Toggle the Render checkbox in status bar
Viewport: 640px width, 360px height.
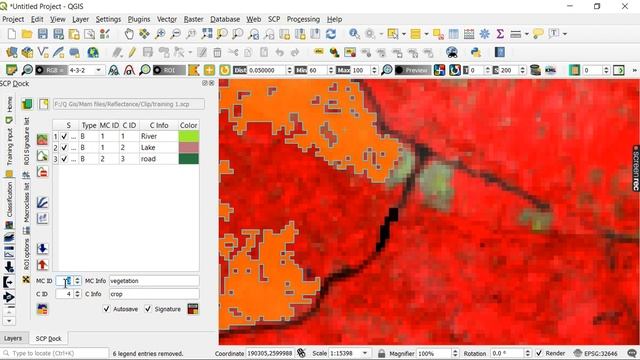pyautogui.click(x=539, y=353)
